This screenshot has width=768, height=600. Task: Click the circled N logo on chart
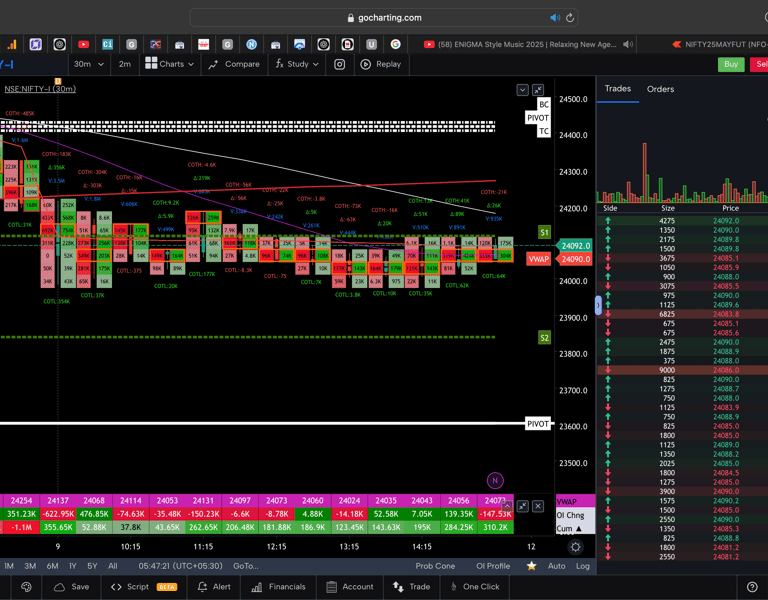point(495,480)
